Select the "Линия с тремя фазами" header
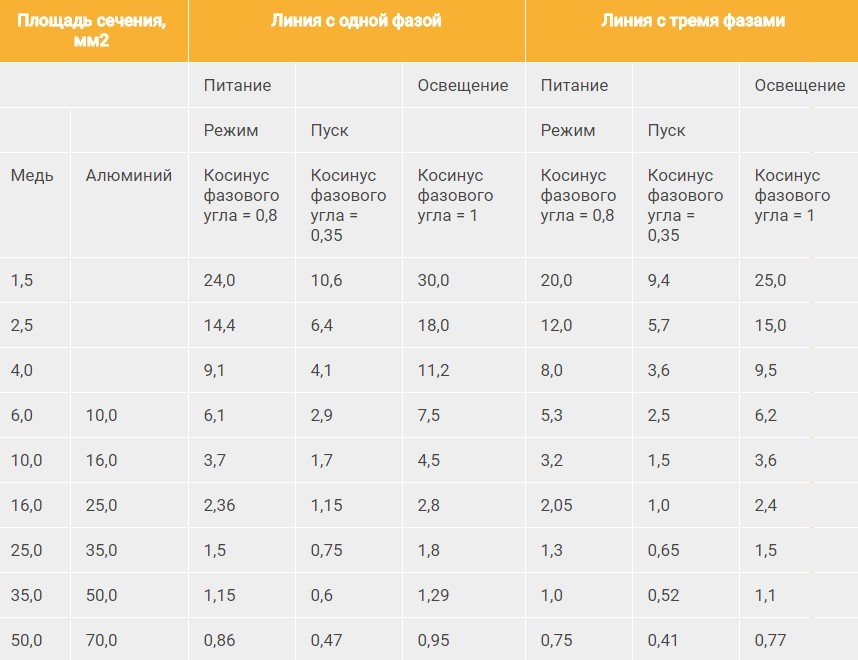 pos(692,21)
